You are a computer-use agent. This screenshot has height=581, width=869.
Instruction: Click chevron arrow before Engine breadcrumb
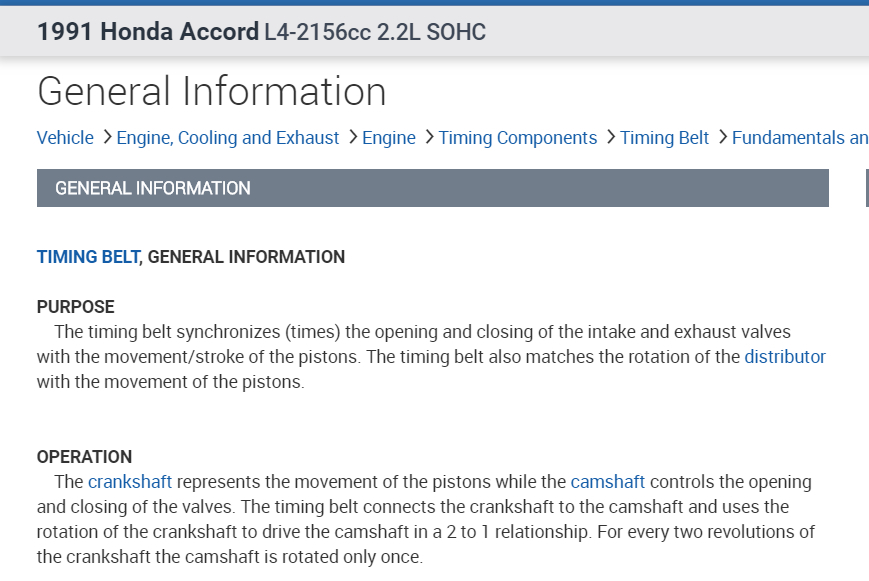[x=353, y=138]
